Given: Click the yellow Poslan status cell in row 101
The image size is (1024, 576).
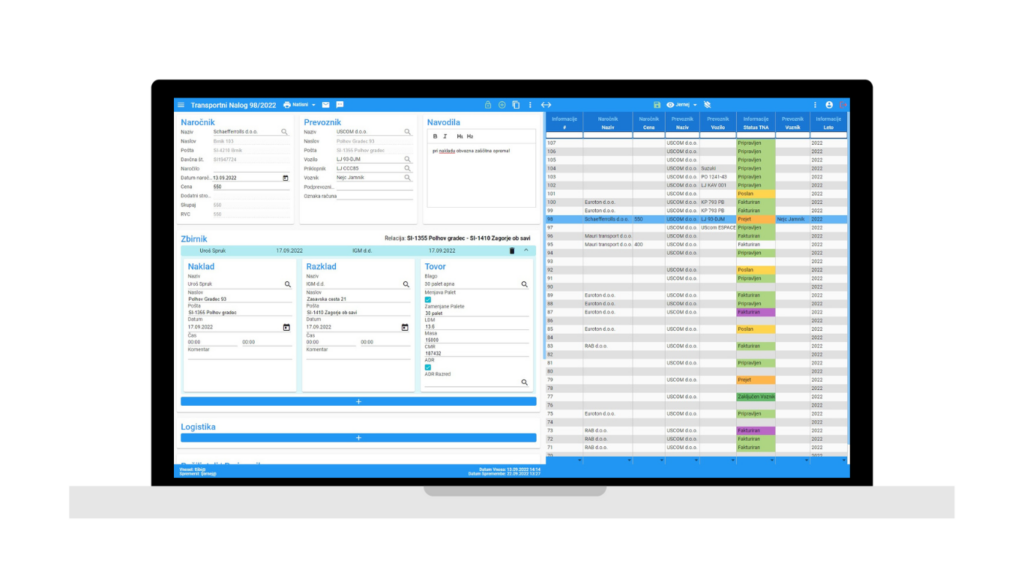Looking at the screenshot, I should pyautogui.click(x=755, y=193).
